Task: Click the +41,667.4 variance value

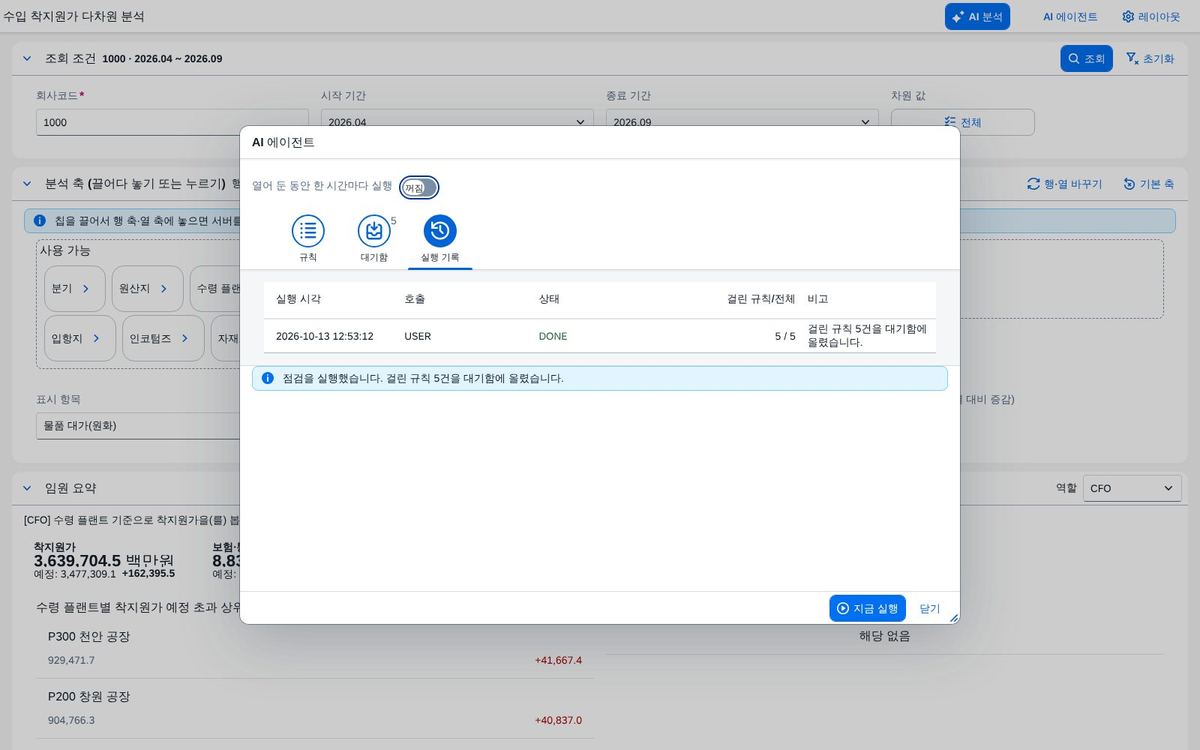Action: (x=558, y=660)
